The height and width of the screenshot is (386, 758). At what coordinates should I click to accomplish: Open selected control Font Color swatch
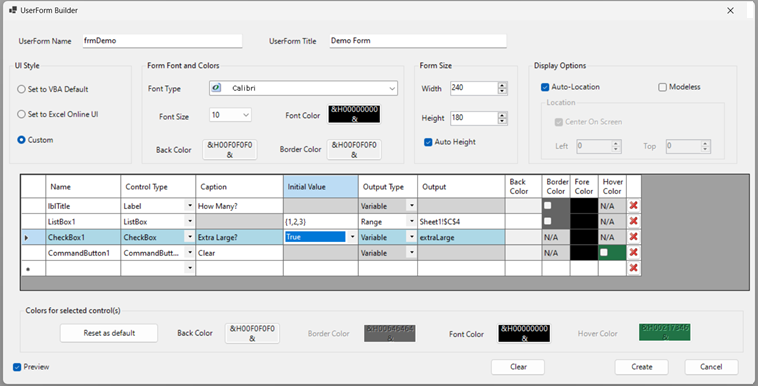[524, 333]
